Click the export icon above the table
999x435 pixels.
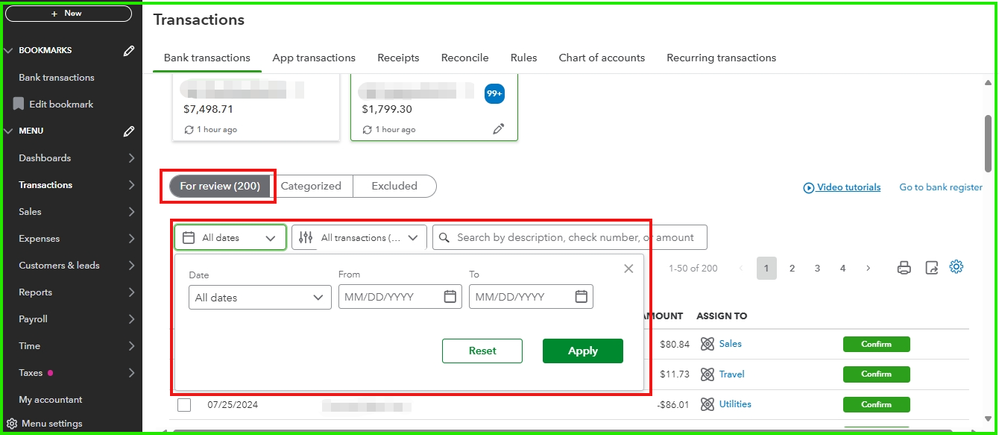(x=931, y=268)
